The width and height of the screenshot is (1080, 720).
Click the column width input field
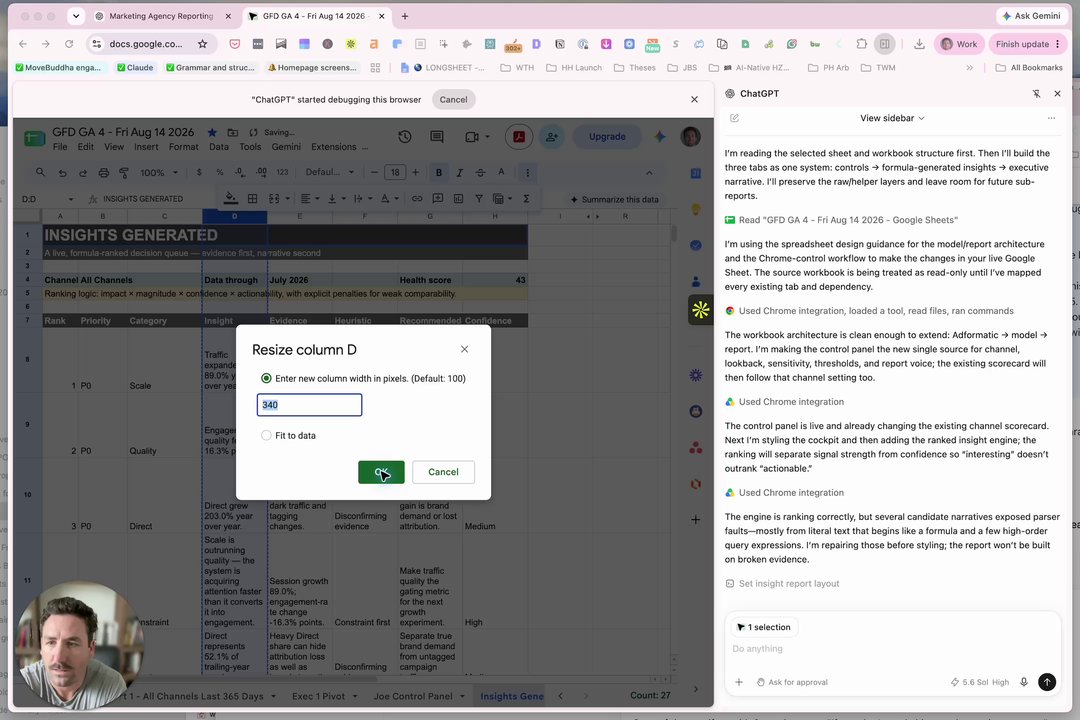(309, 404)
